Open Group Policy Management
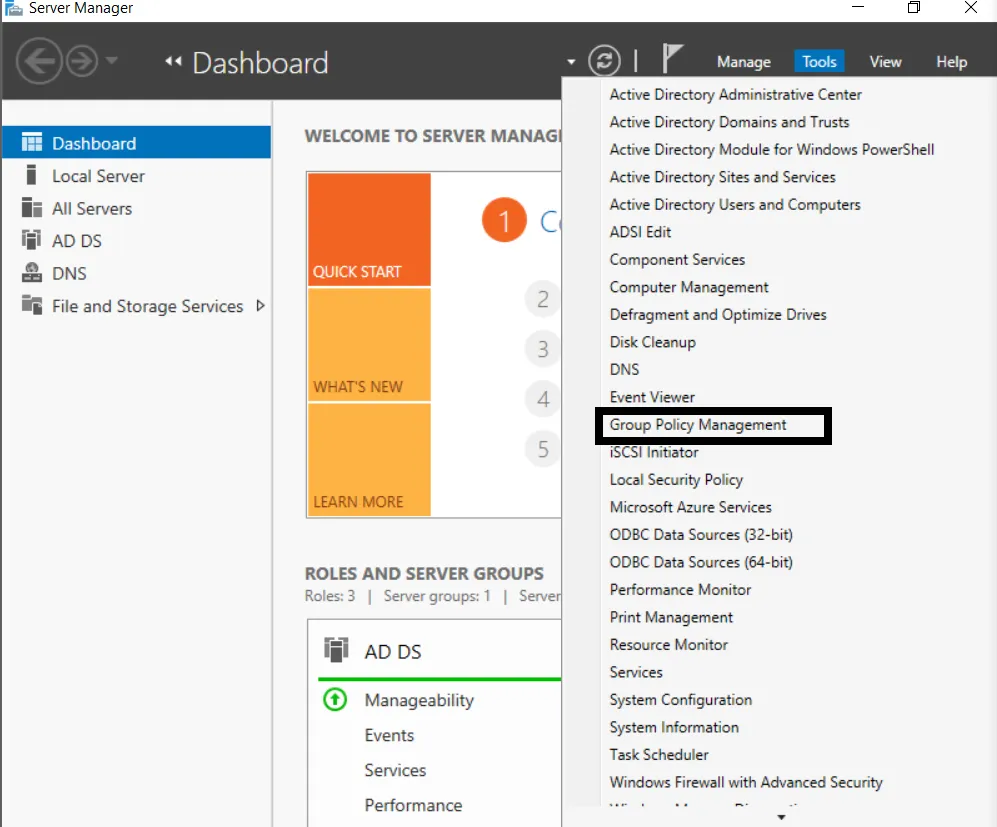Viewport: 997px width, 827px height. pos(698,425)
